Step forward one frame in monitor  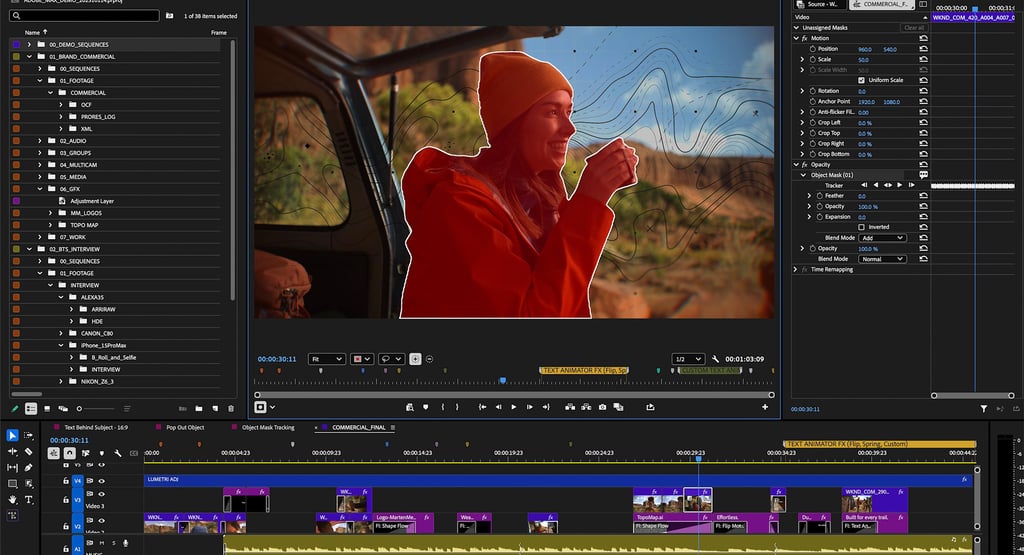tap(530, 407)
